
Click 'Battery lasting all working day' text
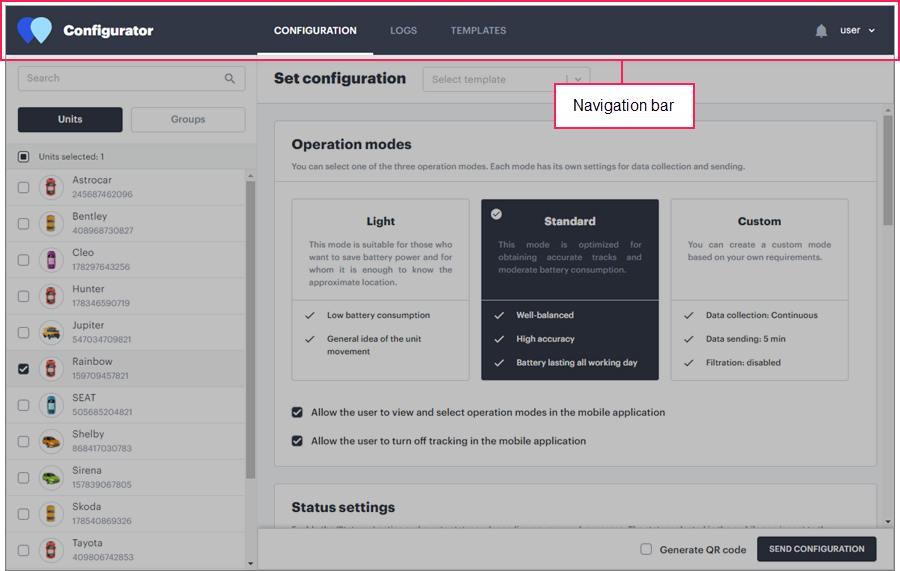577,363
